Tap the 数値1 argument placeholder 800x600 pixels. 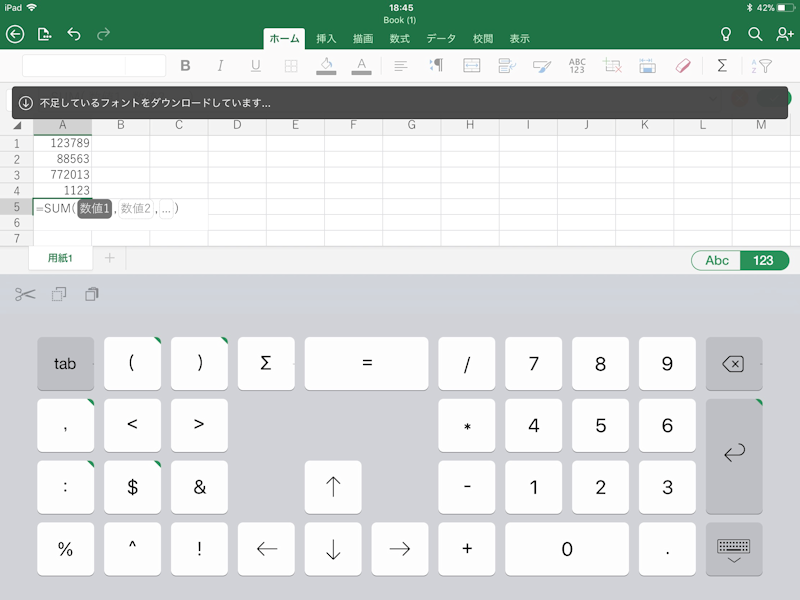(x=94, y=208)
